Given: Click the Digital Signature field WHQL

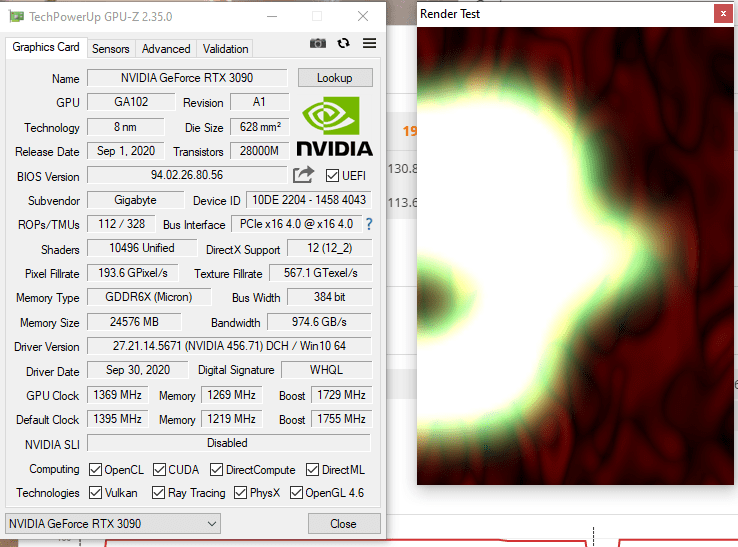Looking at the screenshot, I should click(326, 370).
